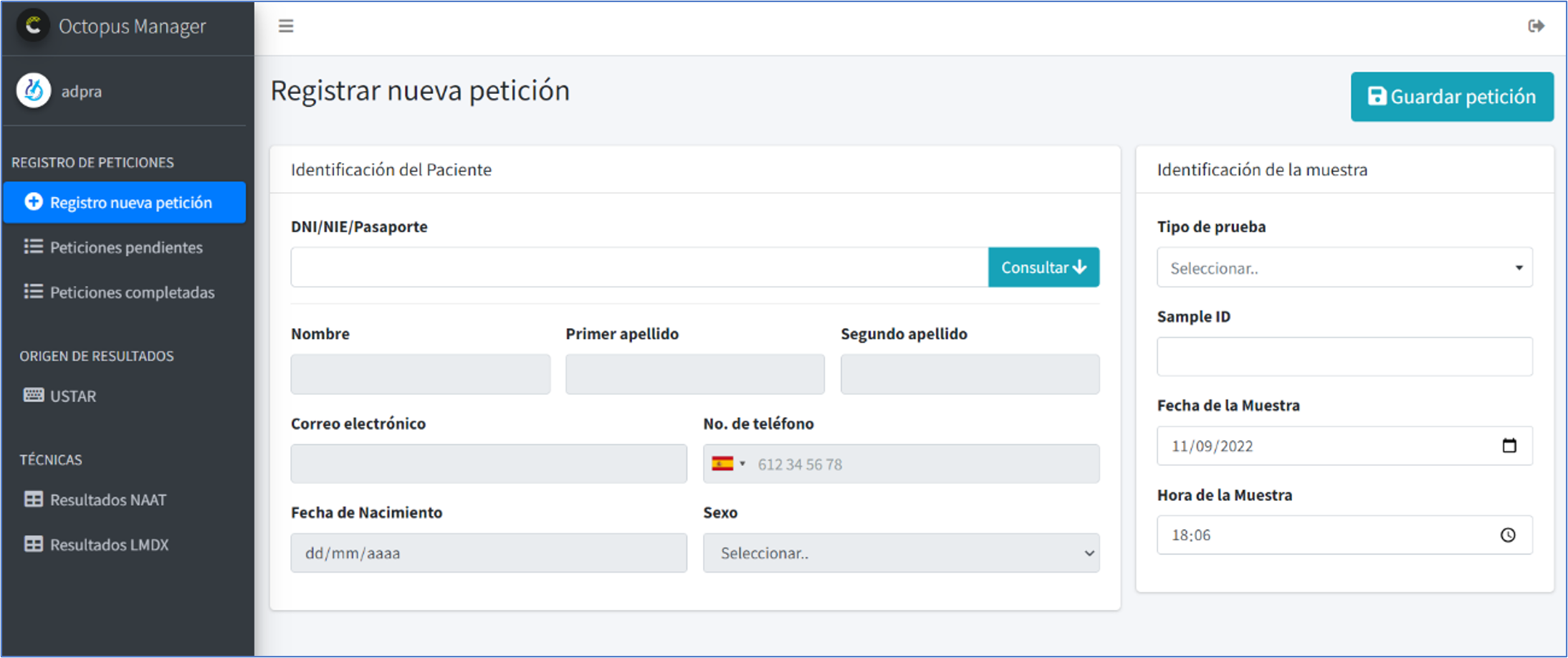This screenshot has height=658, width=1568.
Task: Open the clock picker in Hora de la Muestra
Action: pyautogui.click(x=1508, y=535)
